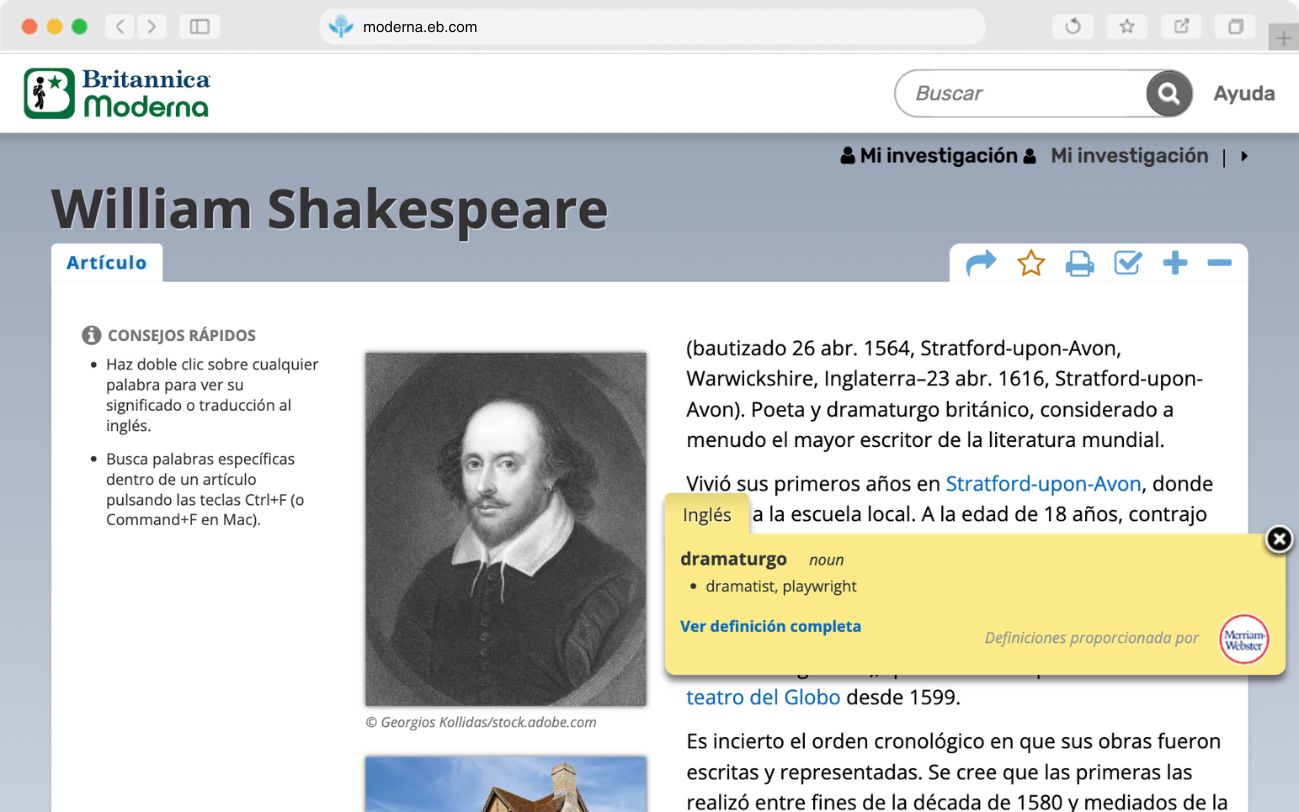This screenshot has width=1299, height=812.
Task: Open the gray Mi investigación link
Action: tap(1129, 155)
